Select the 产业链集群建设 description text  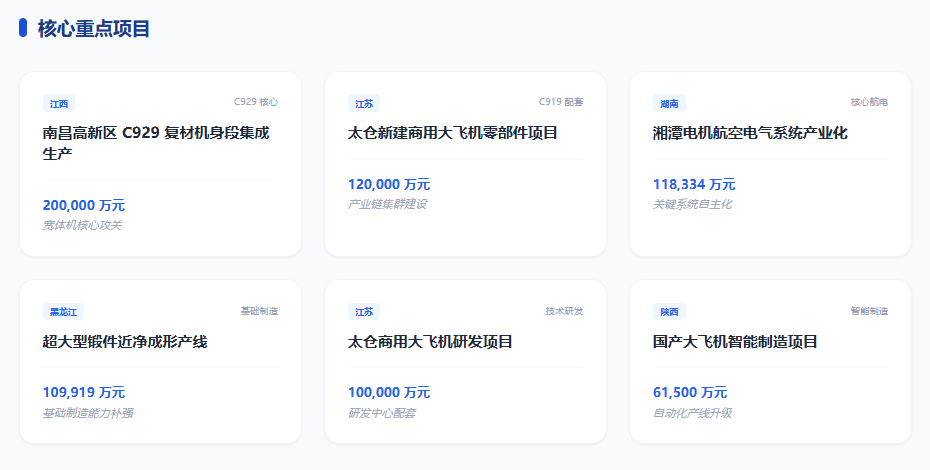coord(387,204)
